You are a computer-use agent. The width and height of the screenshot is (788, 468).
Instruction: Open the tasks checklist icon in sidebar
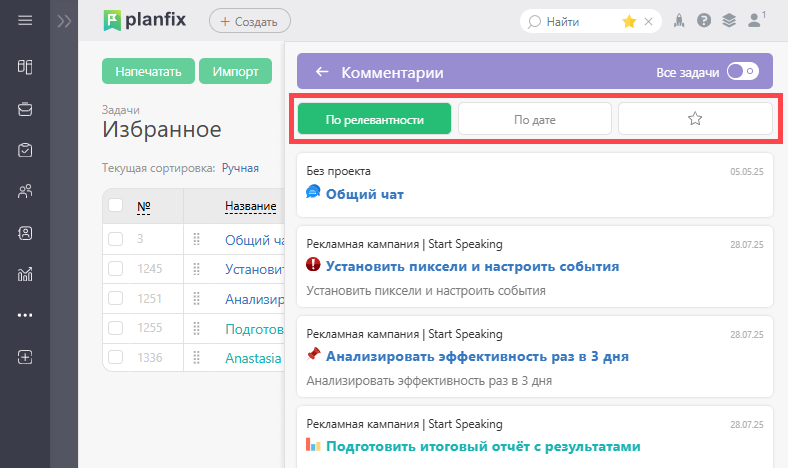(x=25, y=150)
